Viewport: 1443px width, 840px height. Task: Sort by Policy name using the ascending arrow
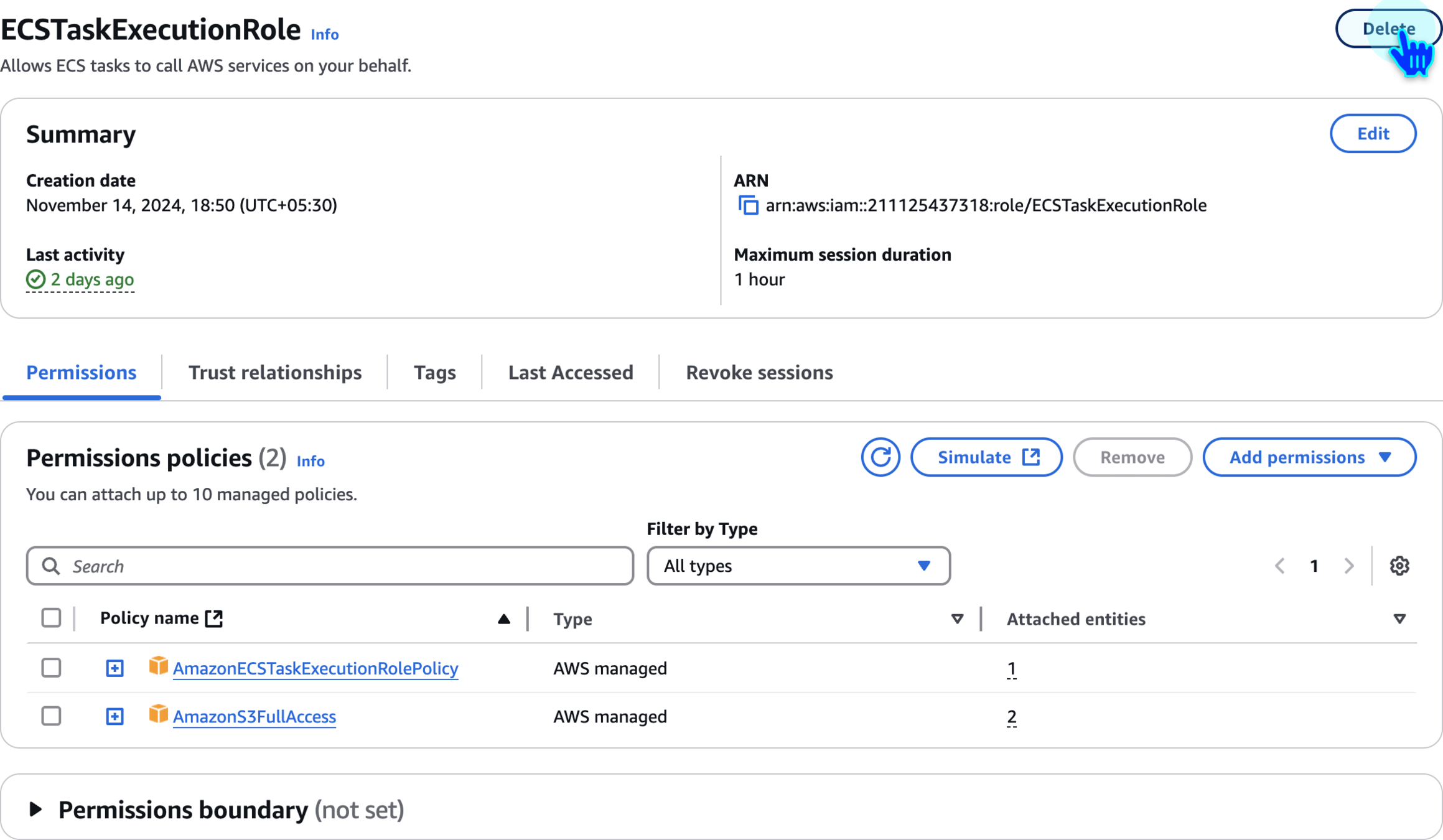click(x=503, y=618)
